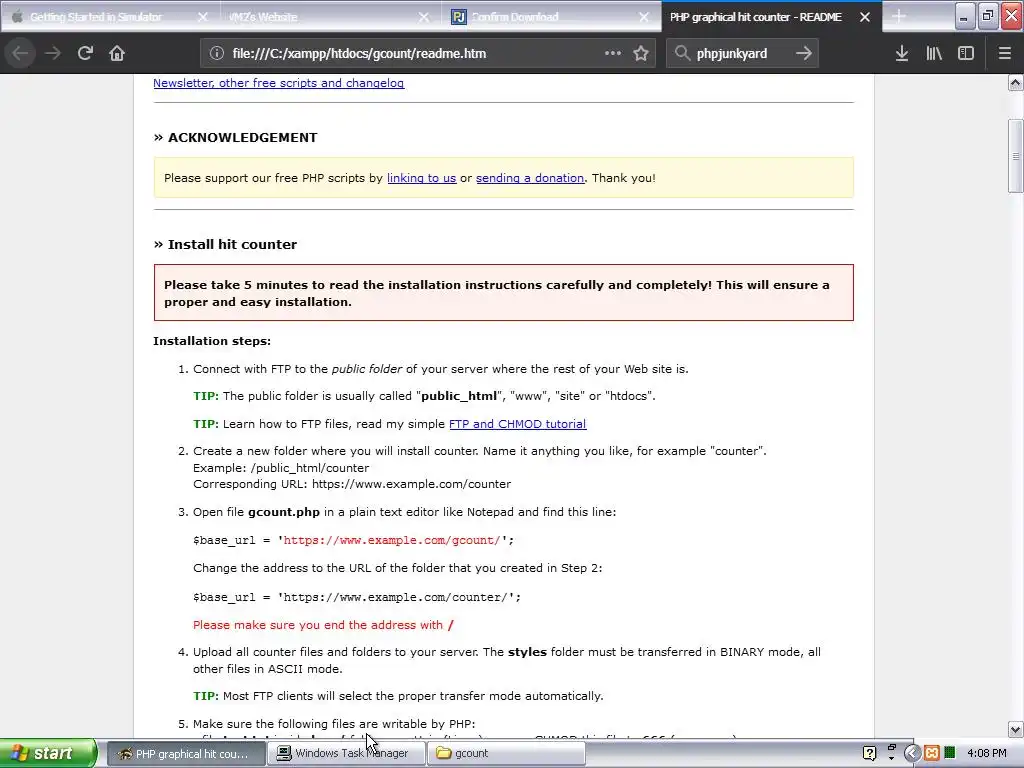Image resolution: width=1024 pixels, height=768 pixels.
Task: Open the Windows Start menu
Action: tap(48, 753)
